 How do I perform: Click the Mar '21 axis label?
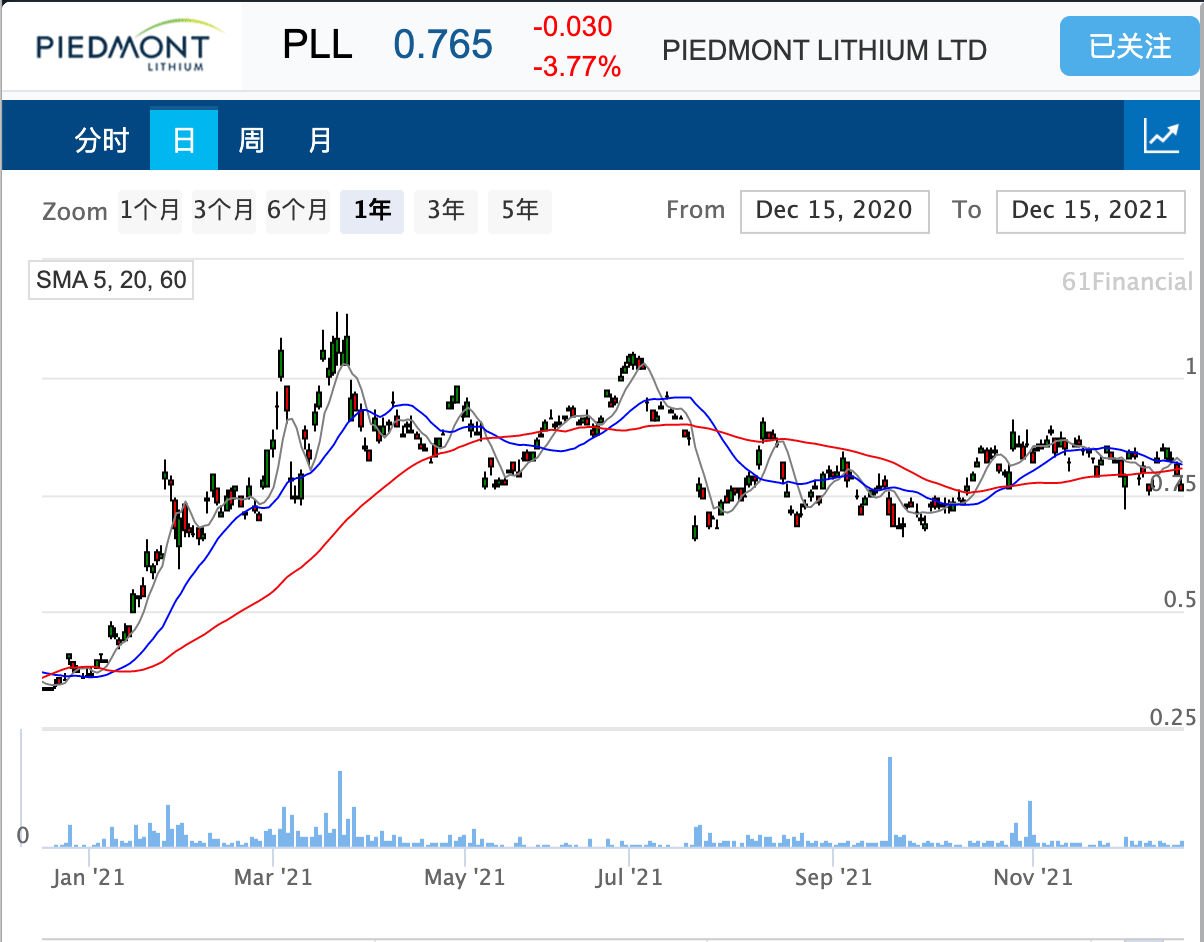click(x=273, y=877)
